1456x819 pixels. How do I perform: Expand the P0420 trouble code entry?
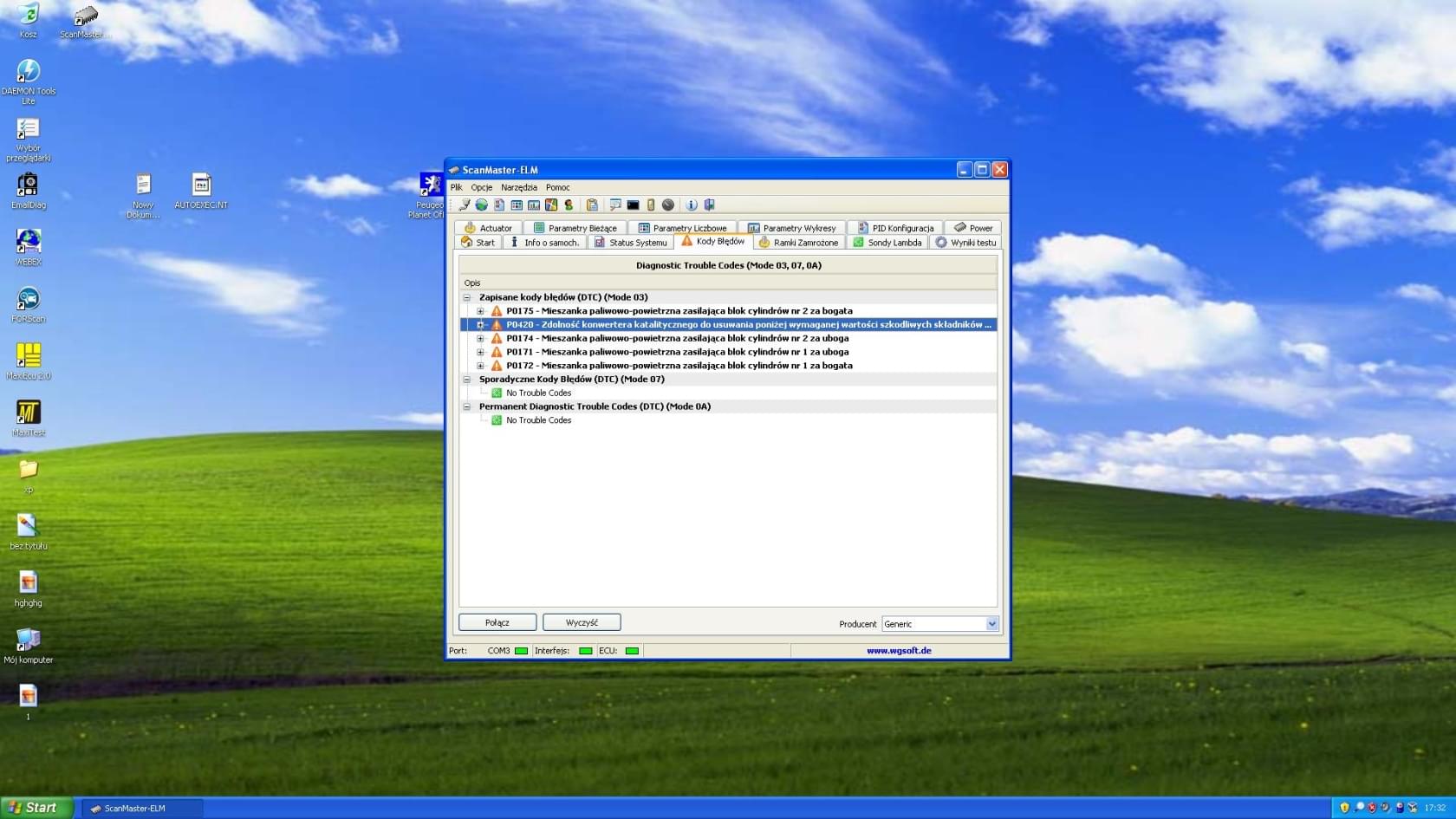coord(480,325)
